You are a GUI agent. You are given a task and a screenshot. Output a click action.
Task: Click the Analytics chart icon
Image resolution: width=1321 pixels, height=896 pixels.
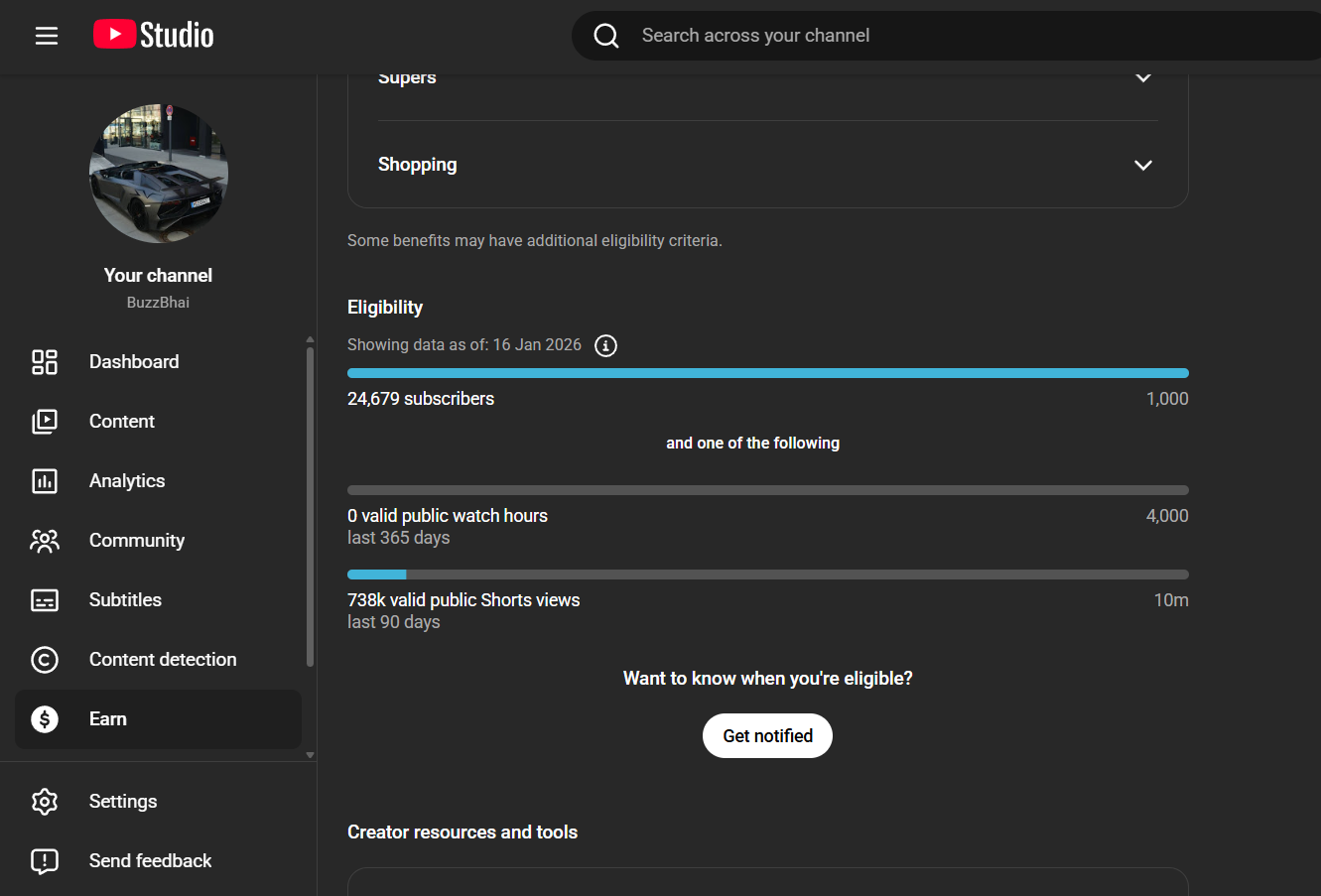(x=45, y=481)
